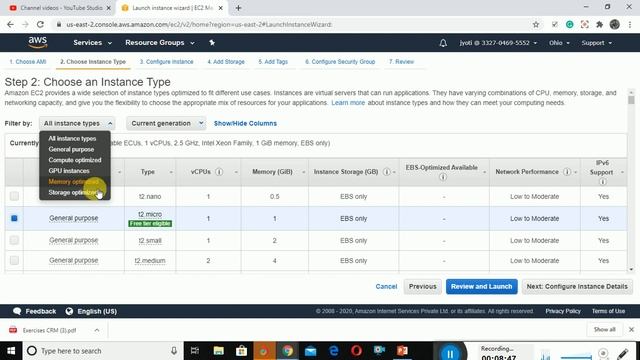The width and height of the screenshot is (640, 360).
Task: Click the microphone icon in search box
Action: [x=173, y=351]
